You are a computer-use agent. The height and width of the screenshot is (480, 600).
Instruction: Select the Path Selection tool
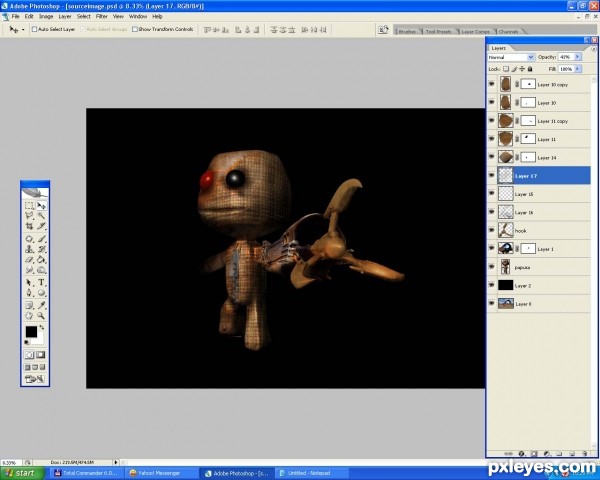point(29,282)
